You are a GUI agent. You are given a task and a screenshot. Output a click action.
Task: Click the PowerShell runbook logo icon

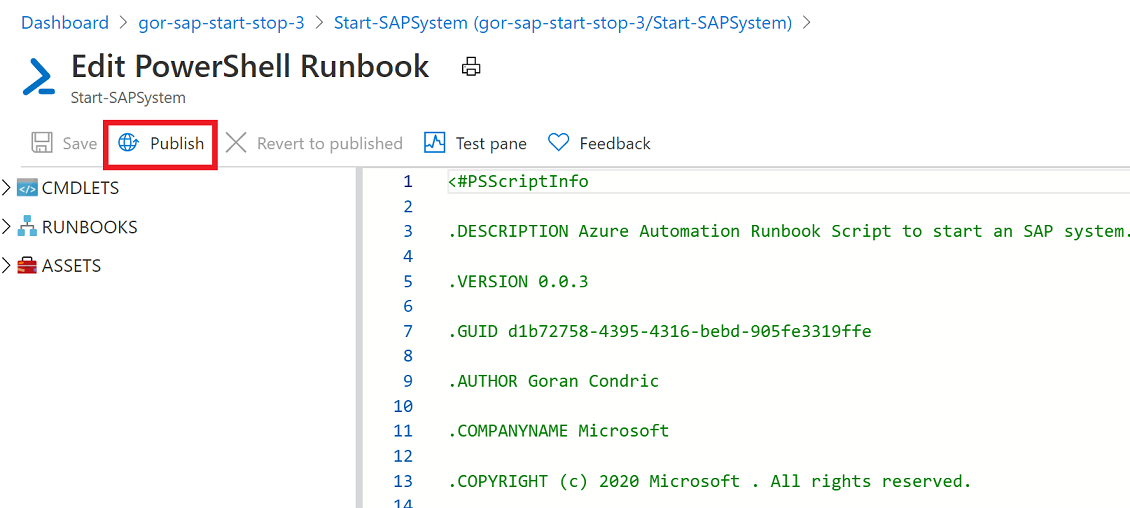point(39,77)
